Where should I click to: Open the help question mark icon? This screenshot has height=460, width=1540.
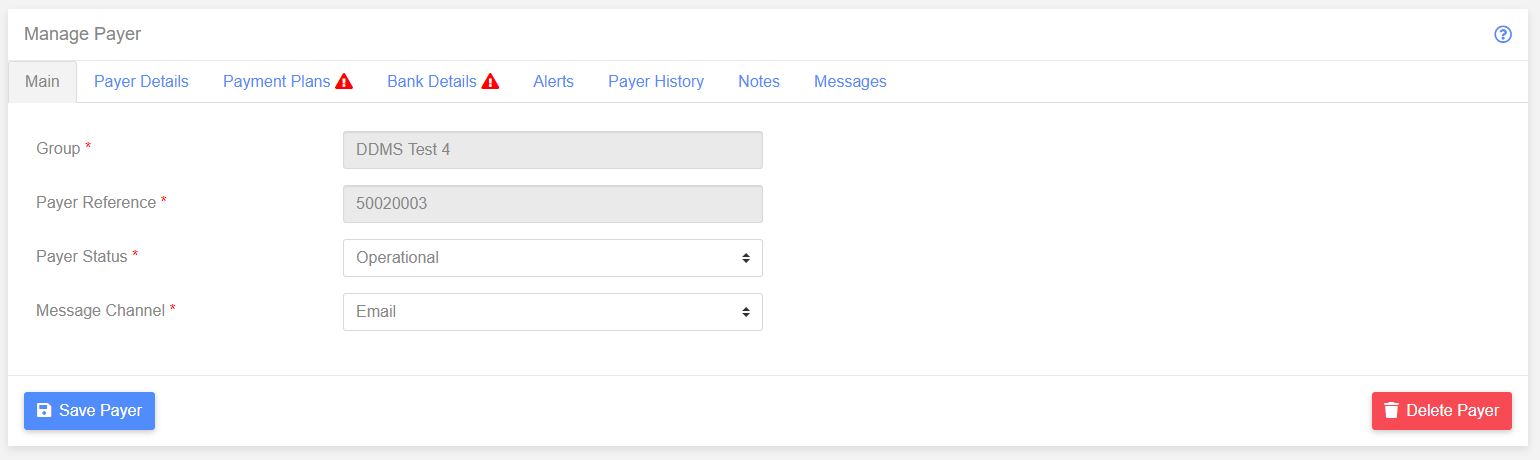click(1502, 34)
